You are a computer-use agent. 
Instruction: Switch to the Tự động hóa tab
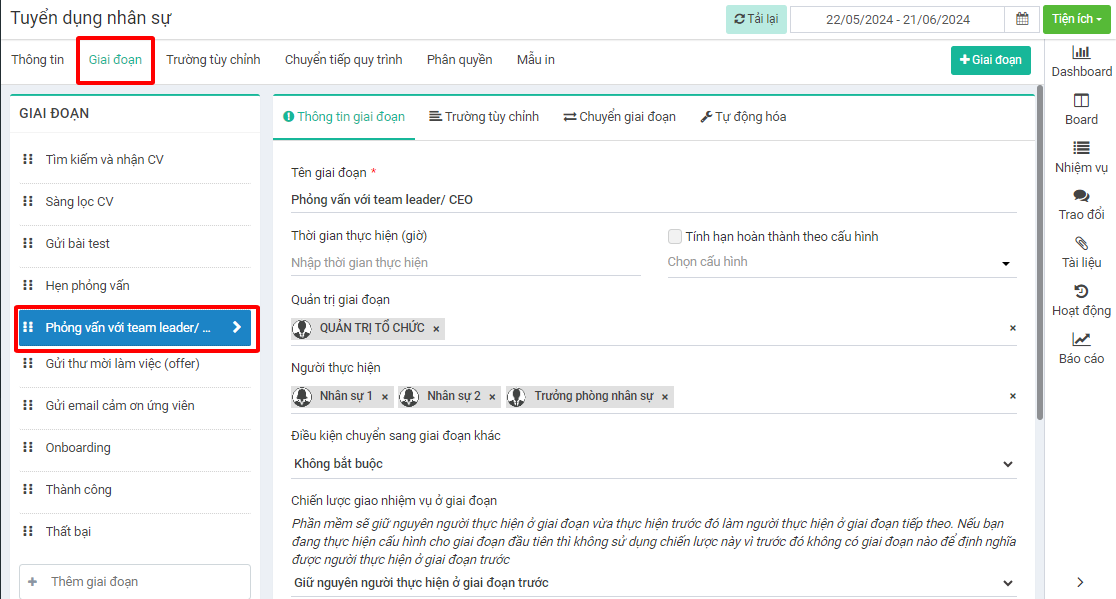(743, 117)
